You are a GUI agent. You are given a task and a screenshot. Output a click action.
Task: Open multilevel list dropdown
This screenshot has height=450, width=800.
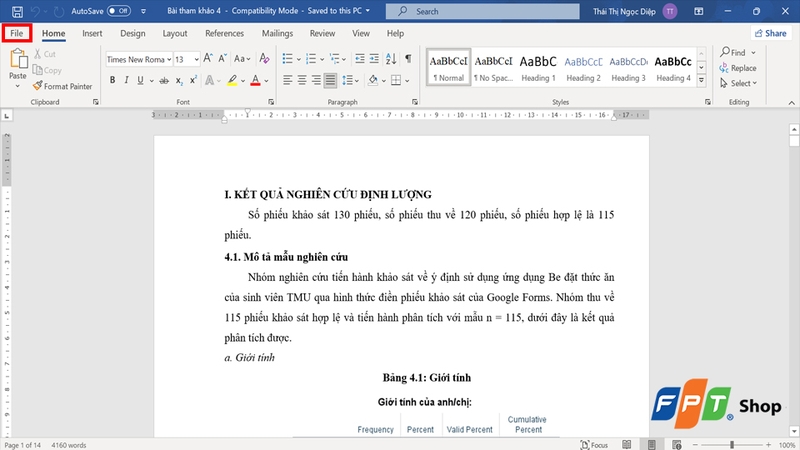(x=344, y=59)
